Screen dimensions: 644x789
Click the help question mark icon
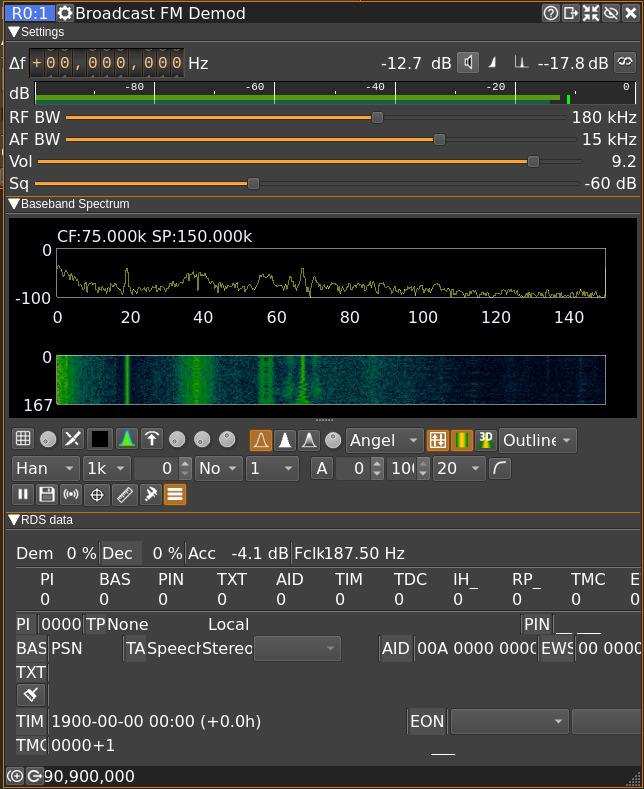click(550, 13)
